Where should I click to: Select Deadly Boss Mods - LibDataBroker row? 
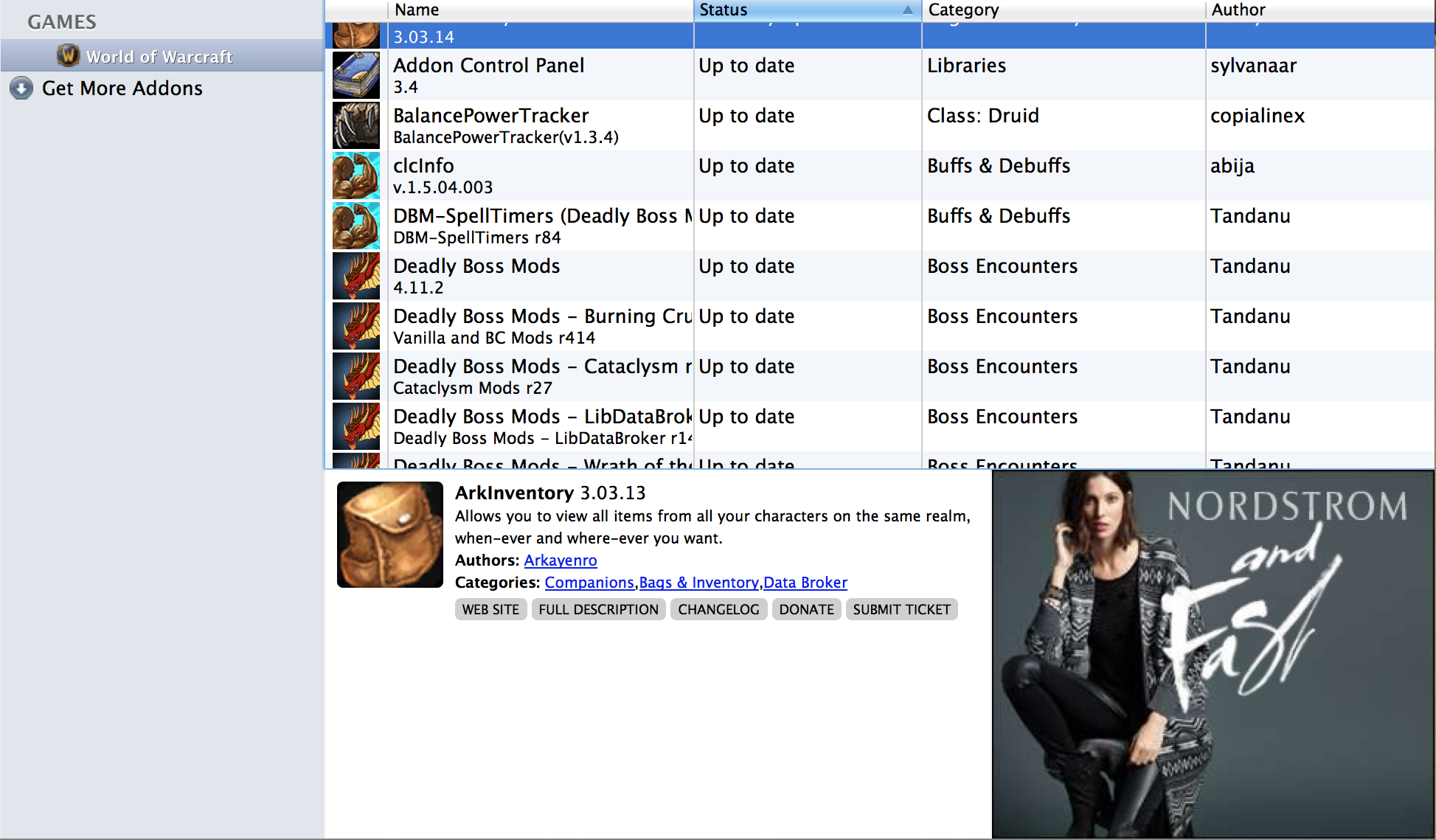click(x=880, y=426)
